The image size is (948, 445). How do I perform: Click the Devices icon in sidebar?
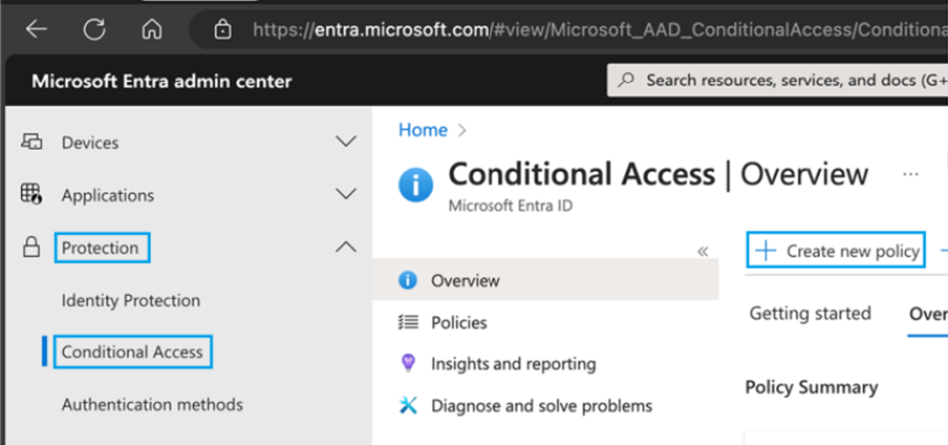(31, 142)
